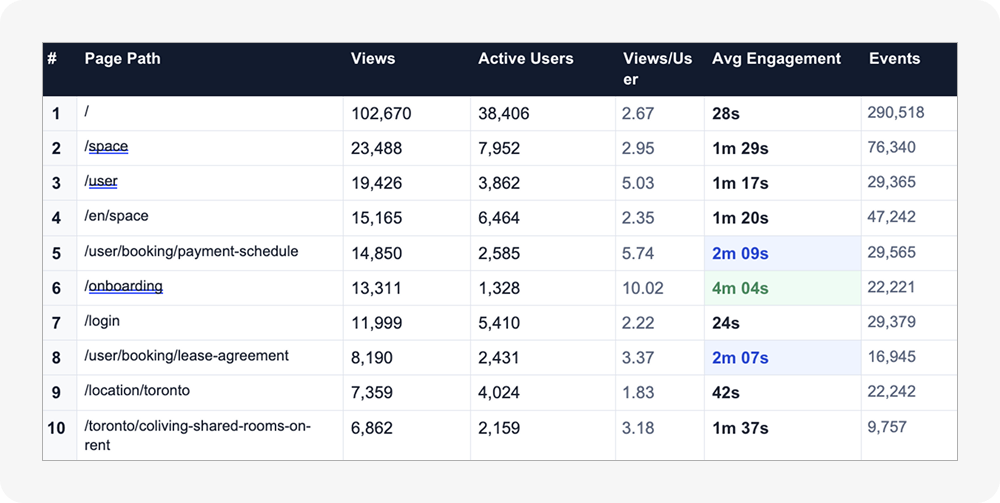Select the /login page path cell
Image resolution: width=1000 pixels, height=503 pixels.
pyautogui.click(x=103, y=321)
